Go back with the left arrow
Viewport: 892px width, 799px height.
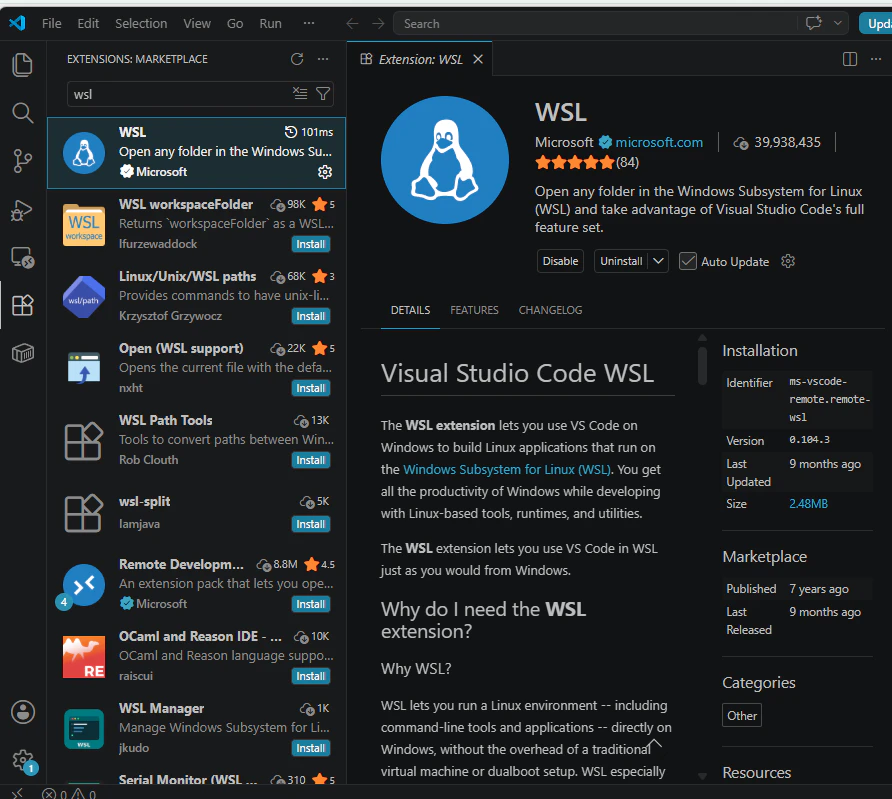click(352, 23)
